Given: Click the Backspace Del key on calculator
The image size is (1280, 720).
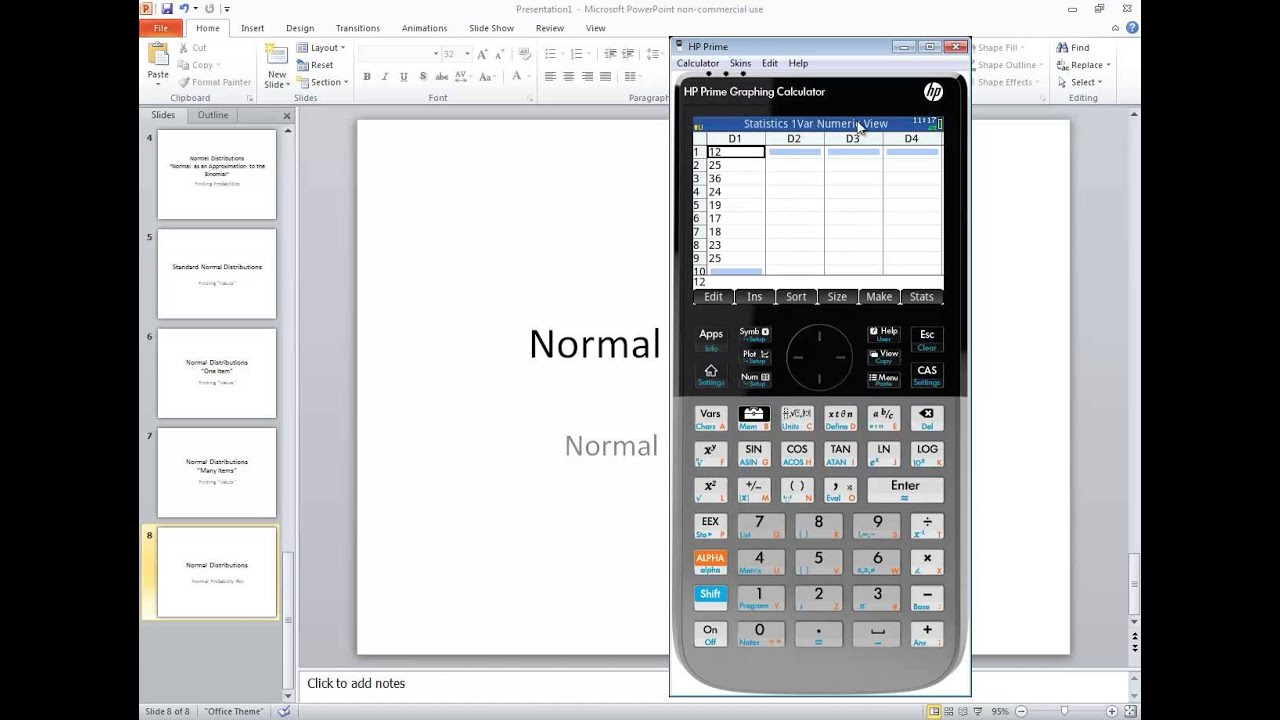Looking at the screenshot, I should (926, 418).
